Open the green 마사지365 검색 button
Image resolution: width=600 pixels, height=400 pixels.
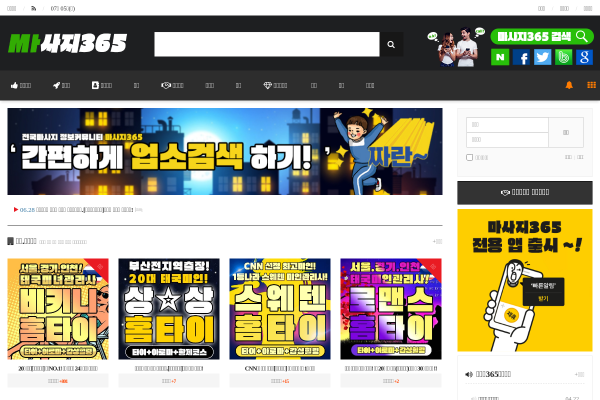click(542, 36)
